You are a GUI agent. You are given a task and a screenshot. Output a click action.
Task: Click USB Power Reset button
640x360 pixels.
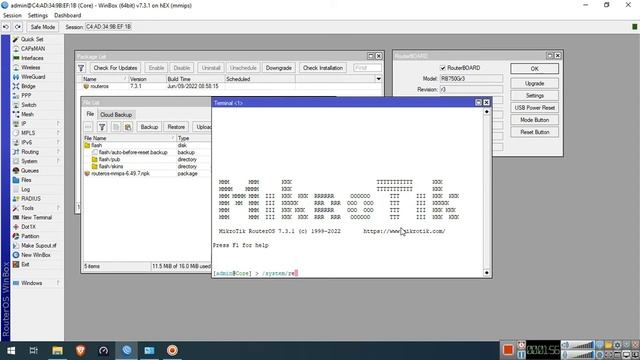534,108
